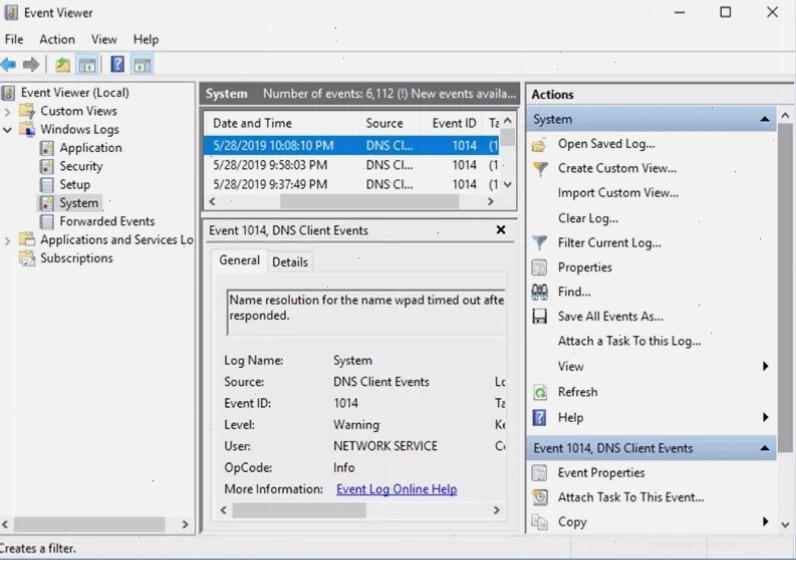Click the Properties icon in Actions pane
Image resolution: width=796 pixels, height=561 pixels.
coord(539,267)
